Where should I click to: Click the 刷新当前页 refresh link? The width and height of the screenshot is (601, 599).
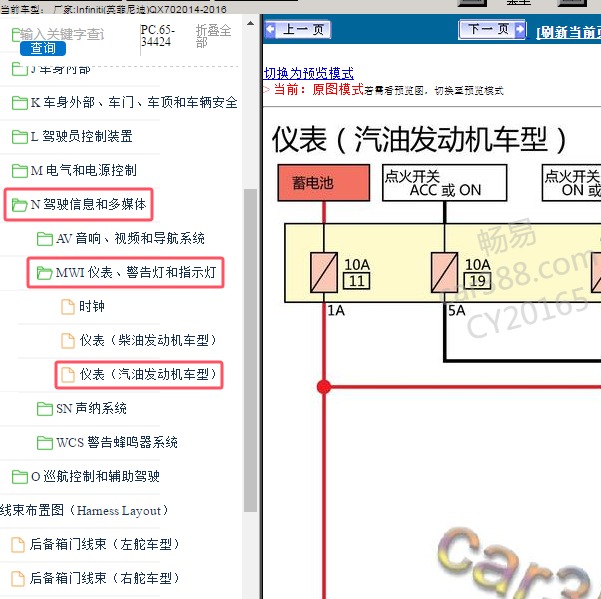pyautogui.click(x=568, y=33)
